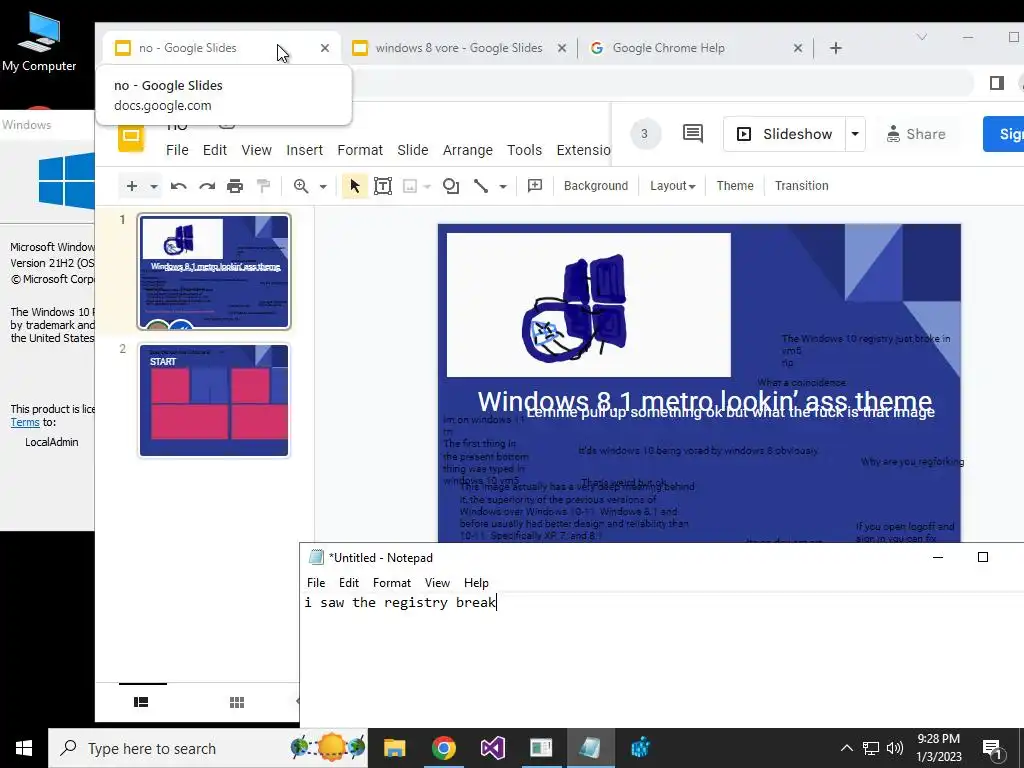This screenshot has width=1024, height=768.
Task: Select the Line tool
Action: tap(481, 186)
